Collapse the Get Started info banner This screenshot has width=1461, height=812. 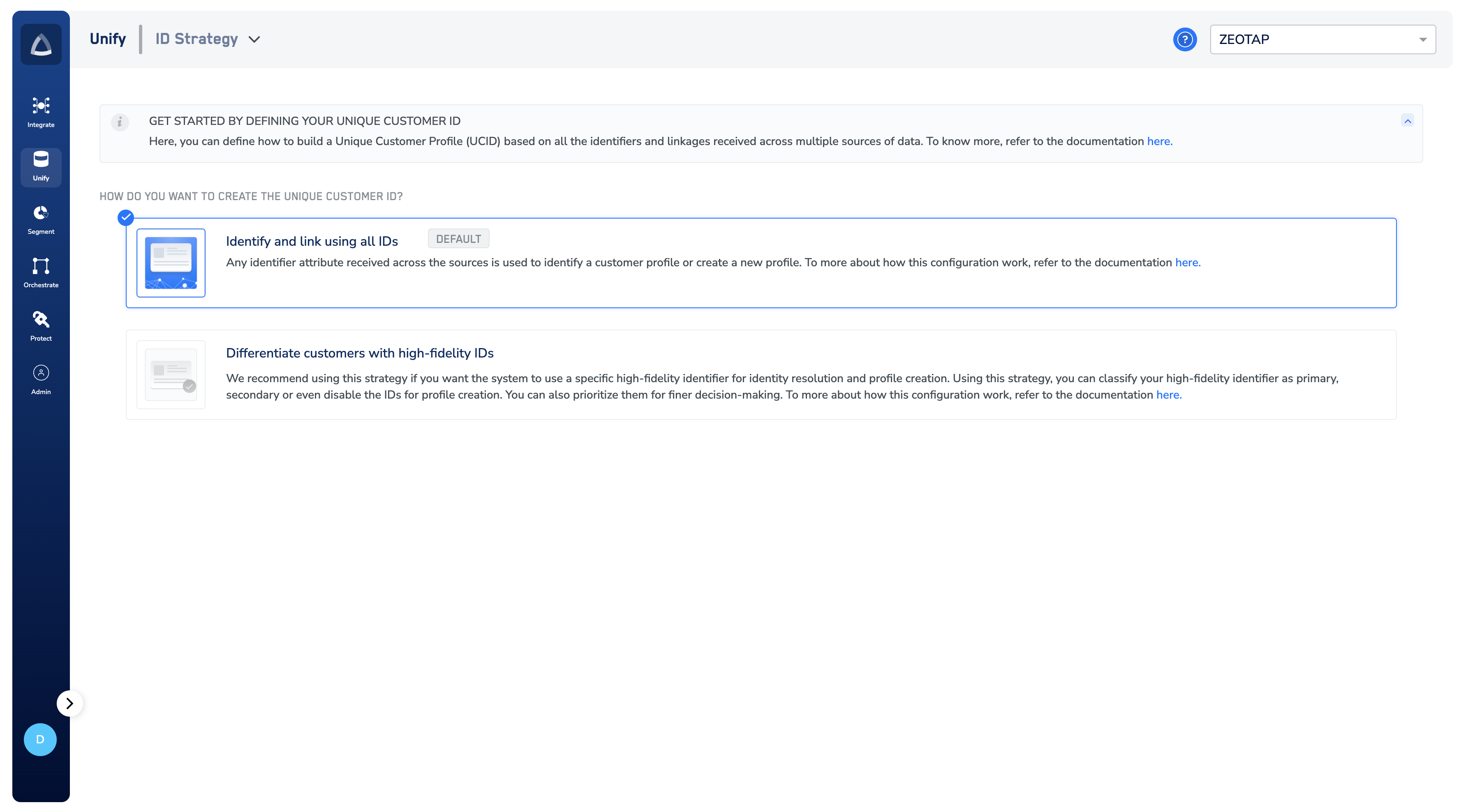coord(1407,121)
